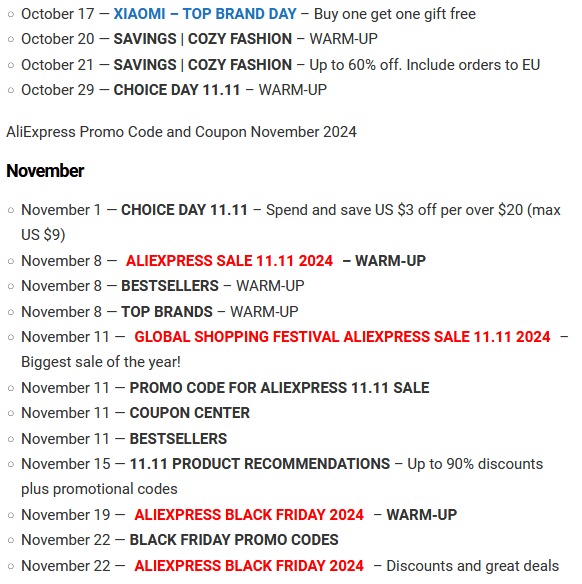This screenshot has height=584, width=582.
Task: Open November 11 BESTSELLERS link
Action: point(178,439)
